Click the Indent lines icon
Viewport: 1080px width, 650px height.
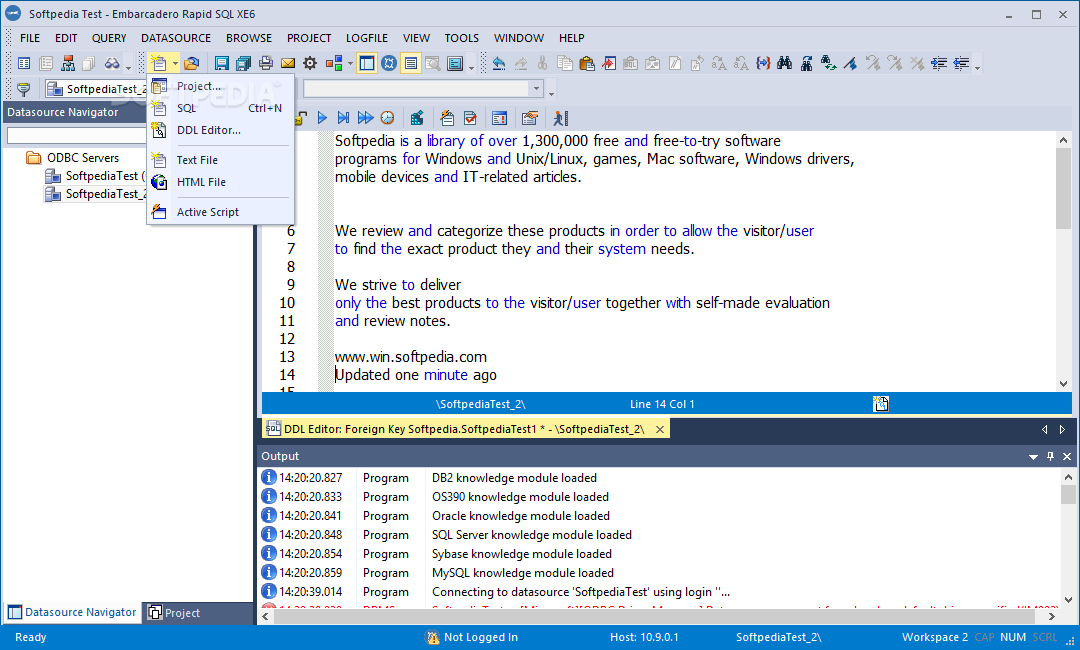click(x=939, y=63)
